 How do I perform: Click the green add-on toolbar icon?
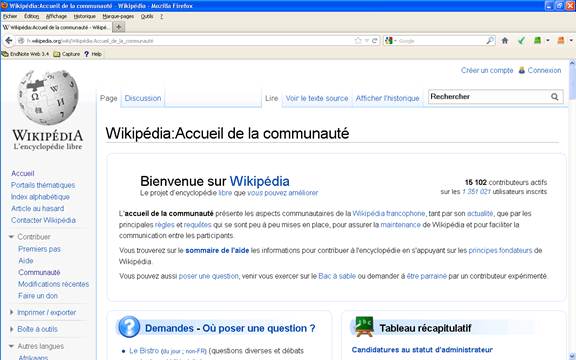pyautogui.click(x=537, y=40)
